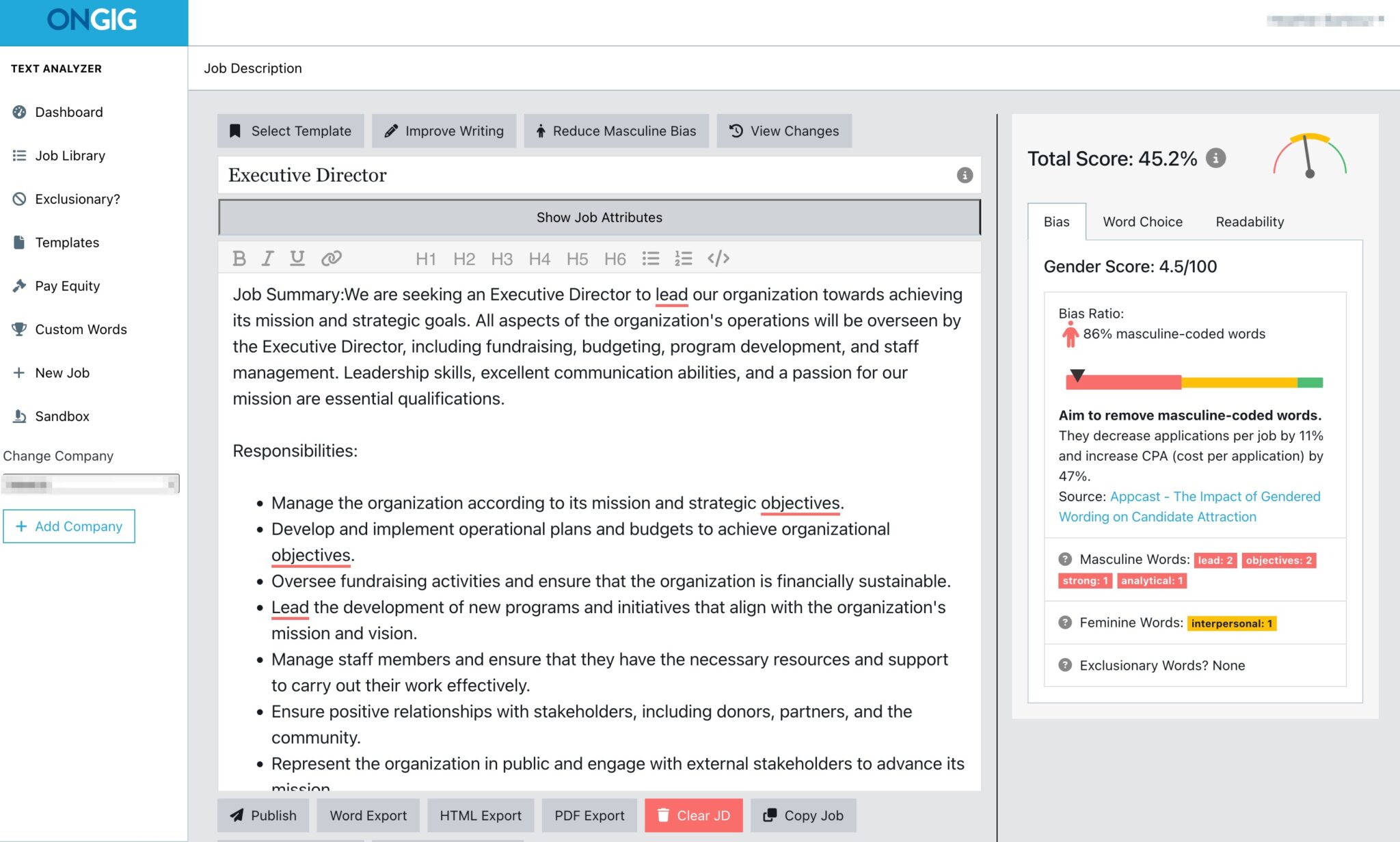
Task: Open the info tooltip beside Total Score
Action: pyautogui.click(x=1215, y=158)
